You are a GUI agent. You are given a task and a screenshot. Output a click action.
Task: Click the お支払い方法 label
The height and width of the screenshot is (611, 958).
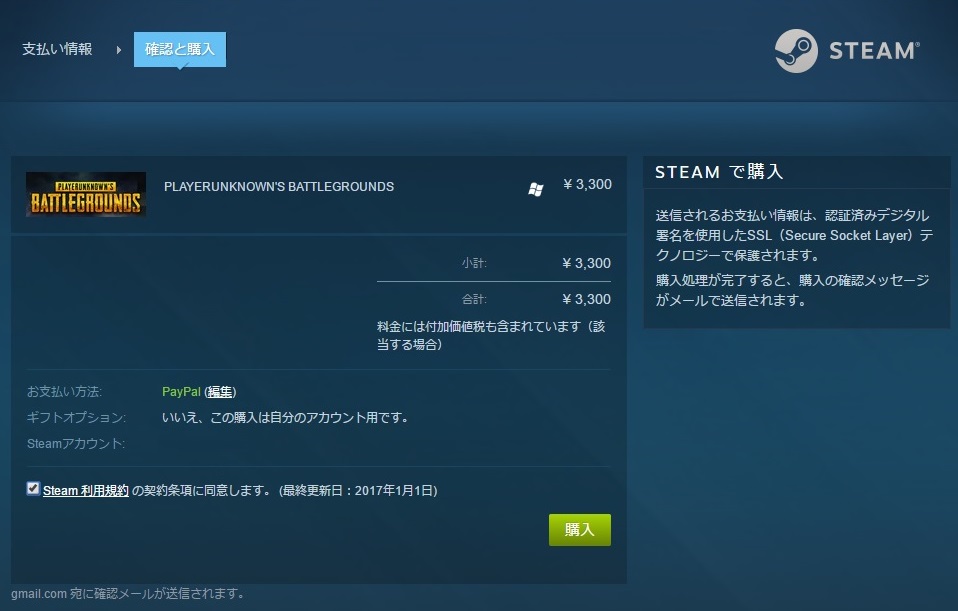(64, 392)
